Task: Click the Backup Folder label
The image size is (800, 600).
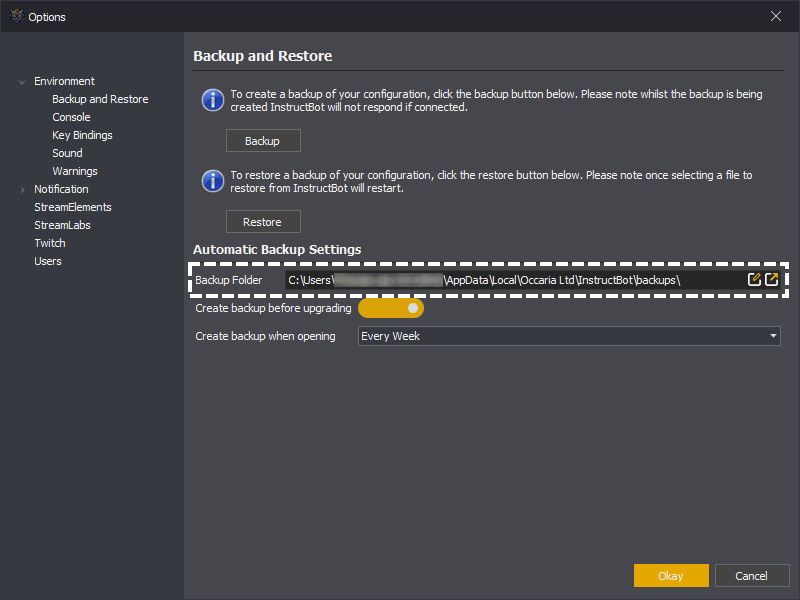Action: pos(229,280)
